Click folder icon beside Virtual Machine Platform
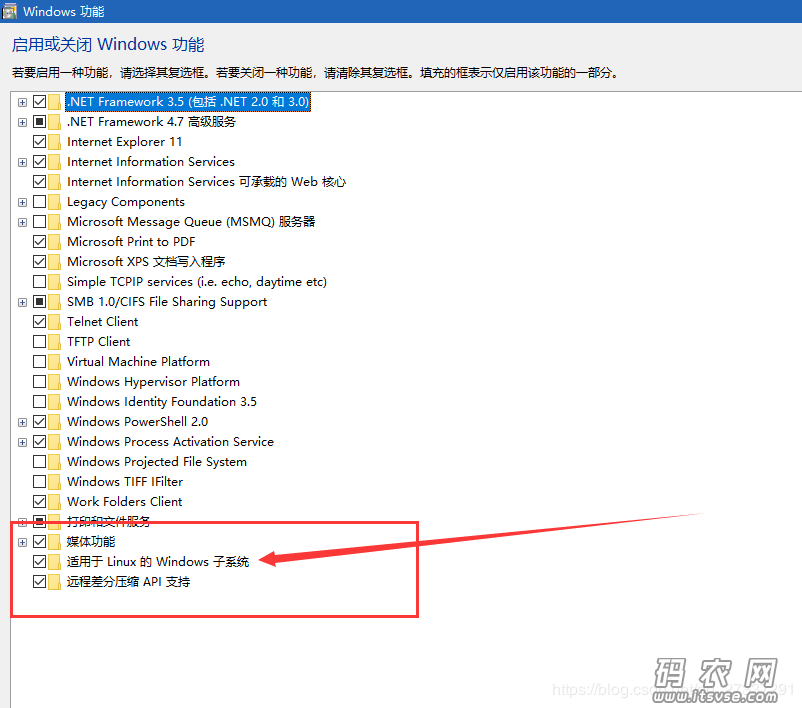 [x=55, y=362]
